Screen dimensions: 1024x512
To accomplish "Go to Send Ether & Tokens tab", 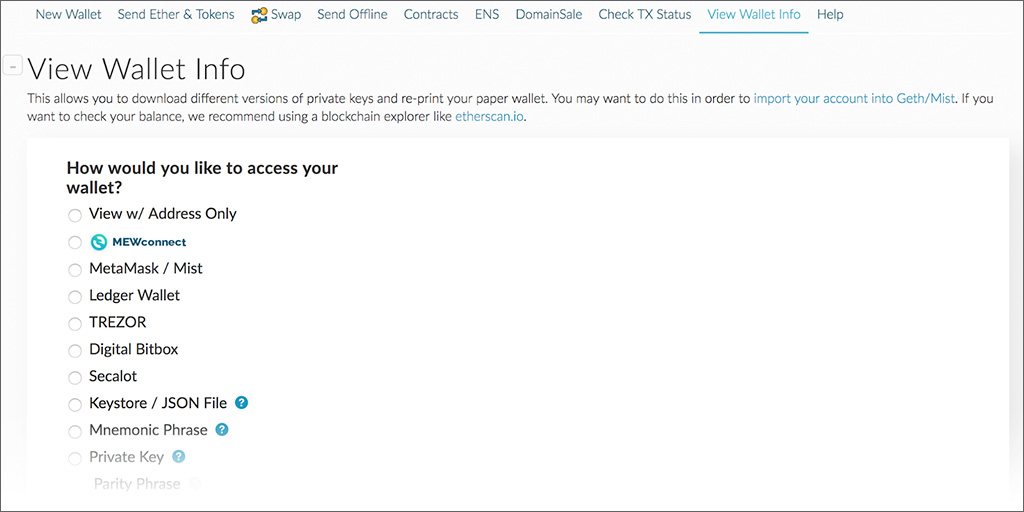I will click(x=176, y=14).
